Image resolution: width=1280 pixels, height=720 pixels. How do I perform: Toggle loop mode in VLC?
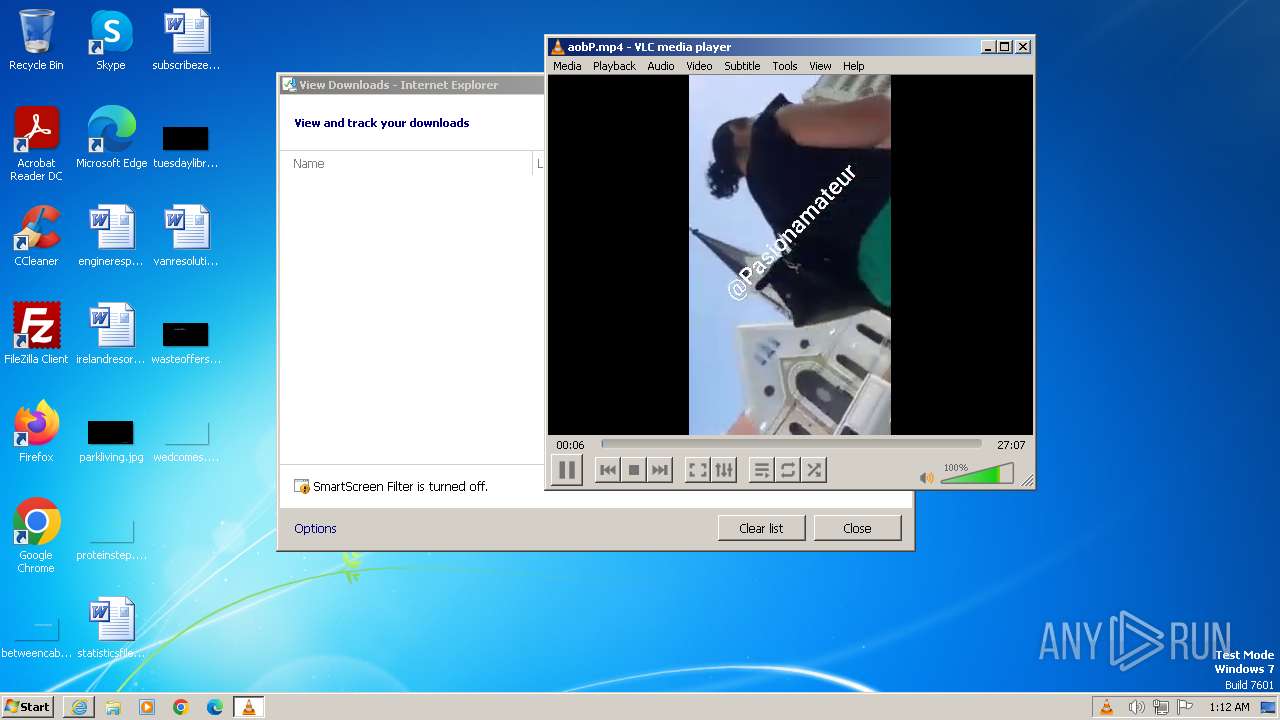[x=787, y=470]
